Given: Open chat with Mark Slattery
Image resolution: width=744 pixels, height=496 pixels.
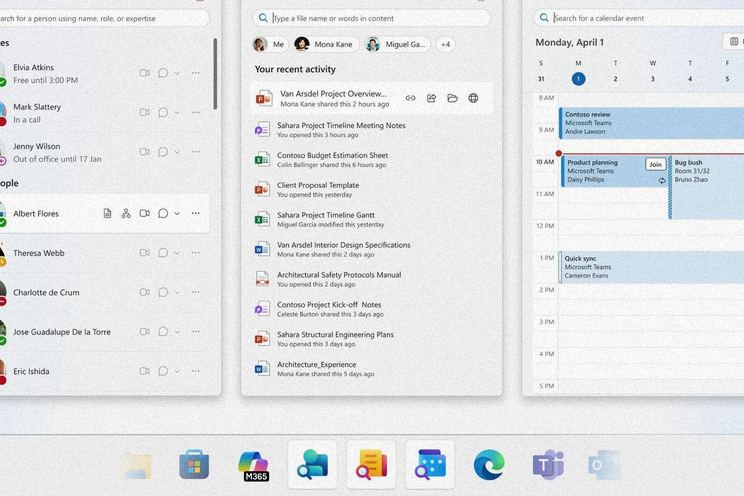Looking at the screenshot, I should click(x=163, y=112).
